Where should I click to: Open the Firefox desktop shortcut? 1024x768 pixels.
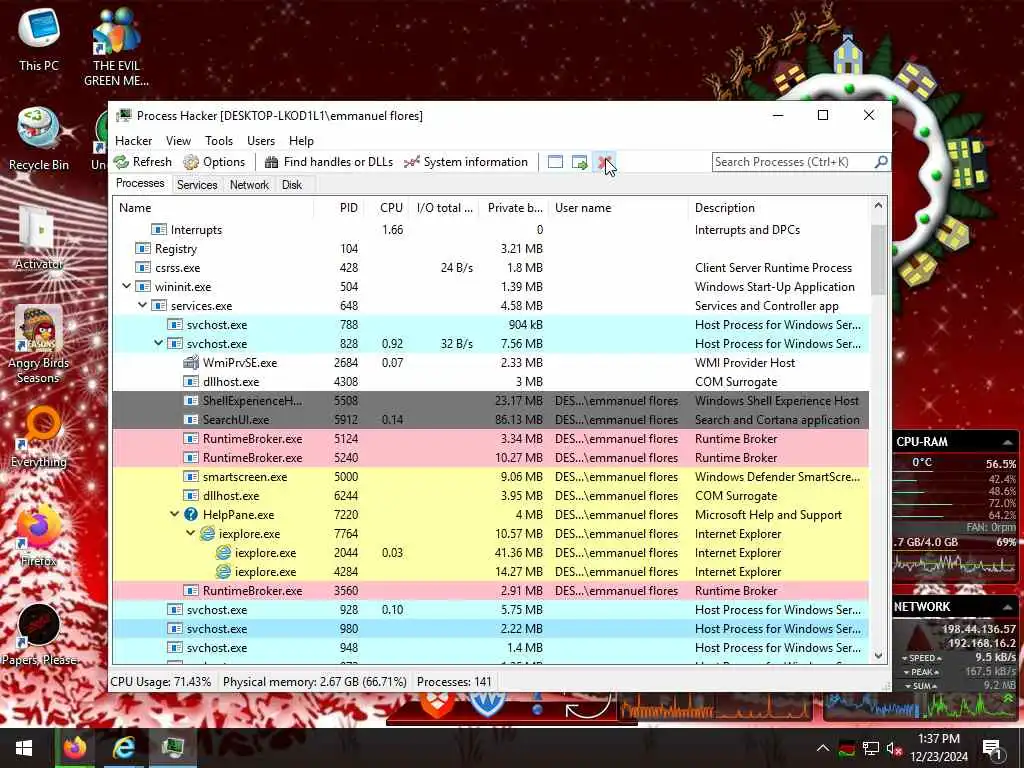click(39, 536)
